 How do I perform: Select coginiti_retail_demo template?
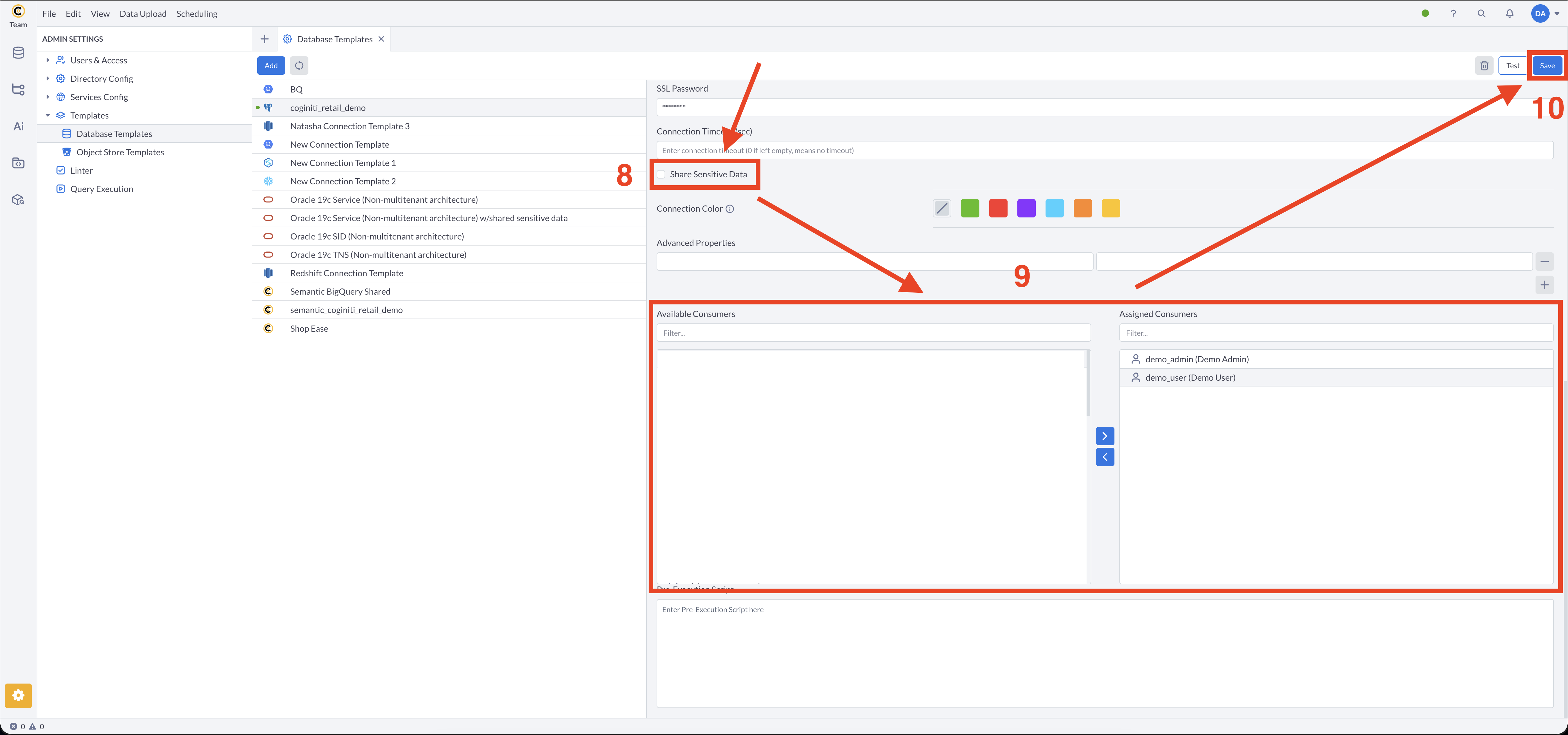click(x=449, y=108)
